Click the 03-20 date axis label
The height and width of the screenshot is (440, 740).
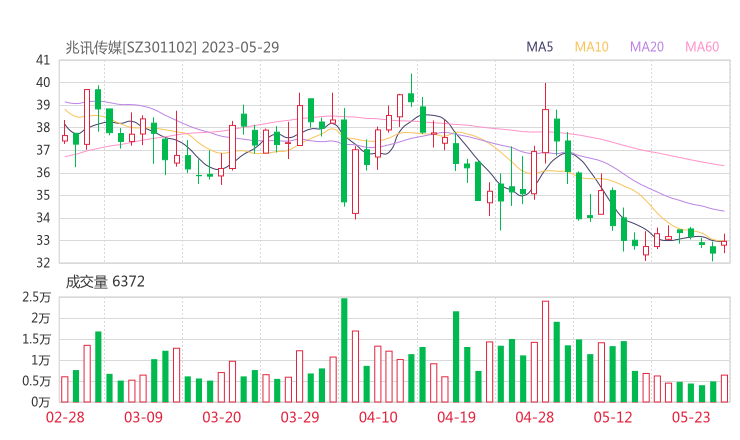coord(222,417)
